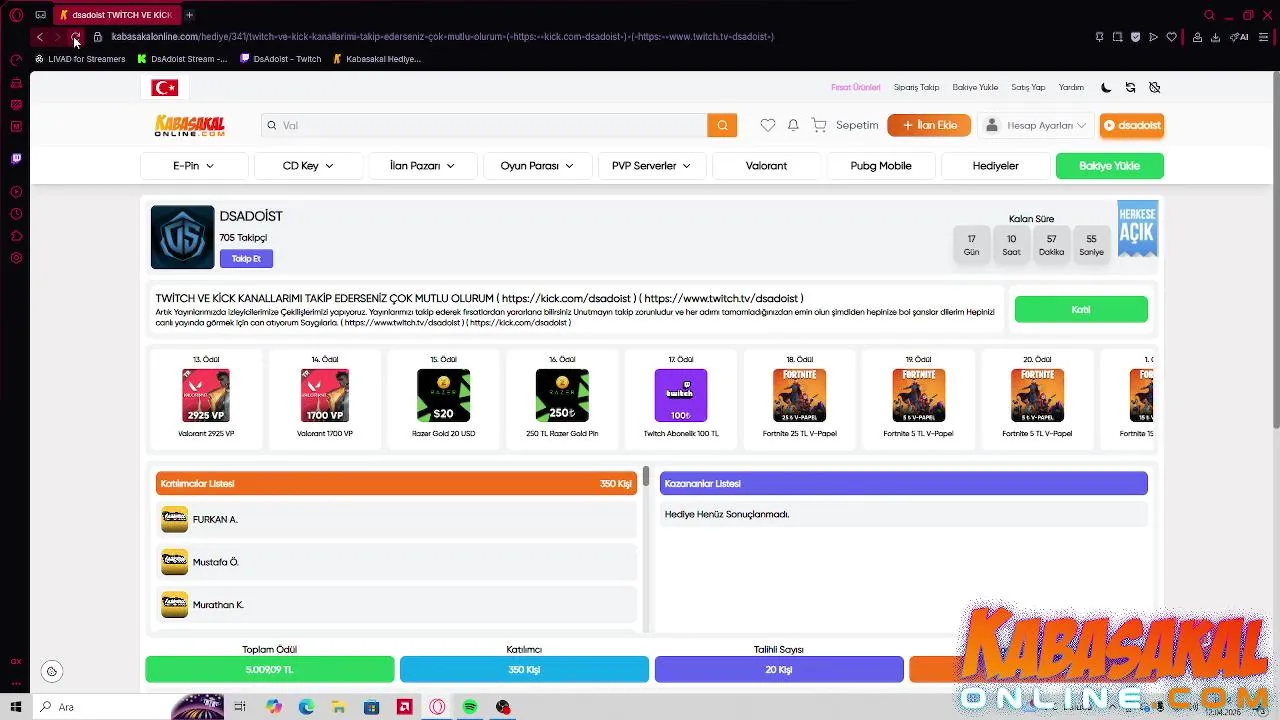Open File Explorer from the taskbar

(339, 707)
